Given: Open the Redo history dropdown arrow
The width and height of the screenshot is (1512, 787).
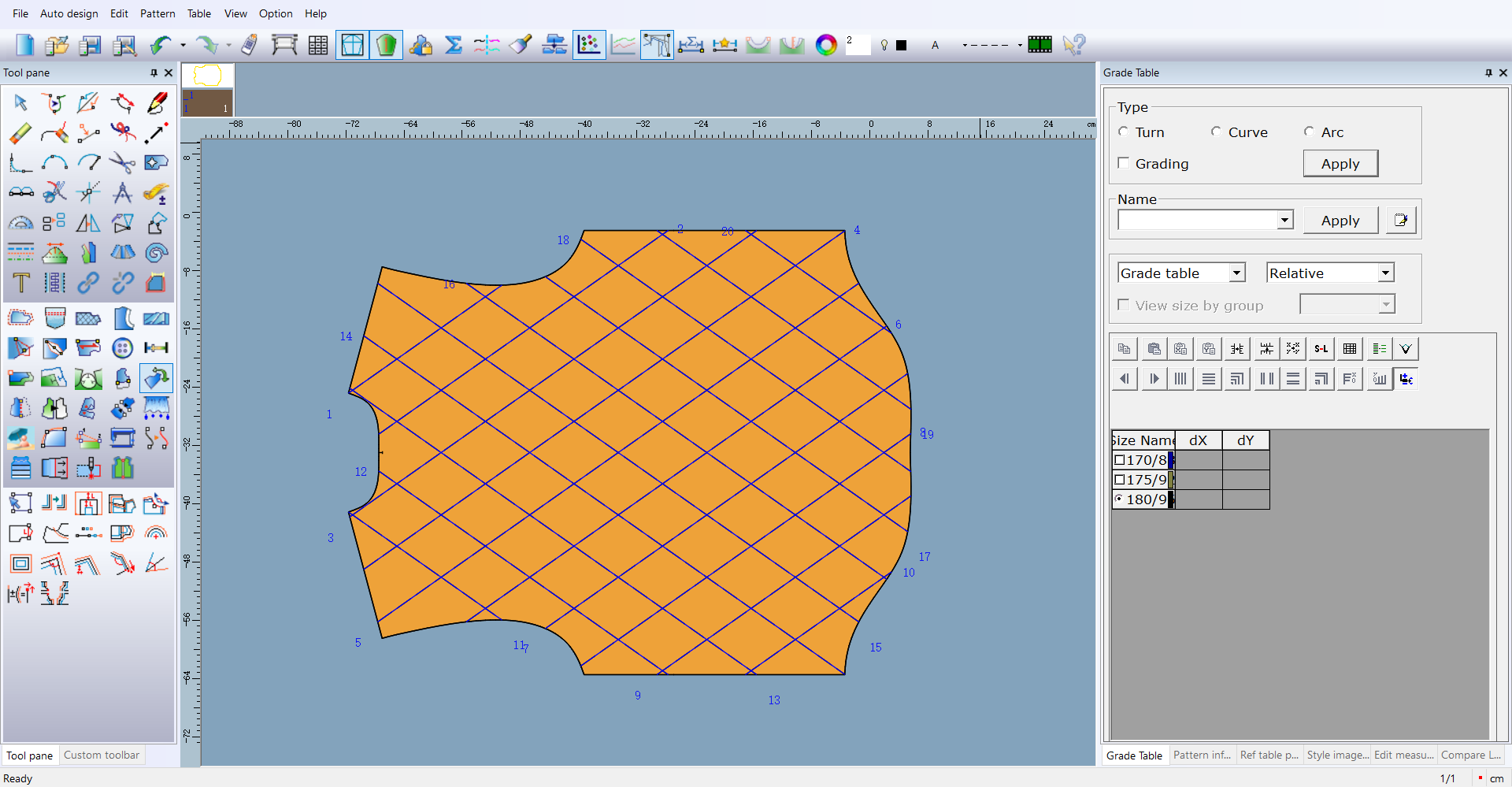Looking at the screenshot, I should point(229,45).
